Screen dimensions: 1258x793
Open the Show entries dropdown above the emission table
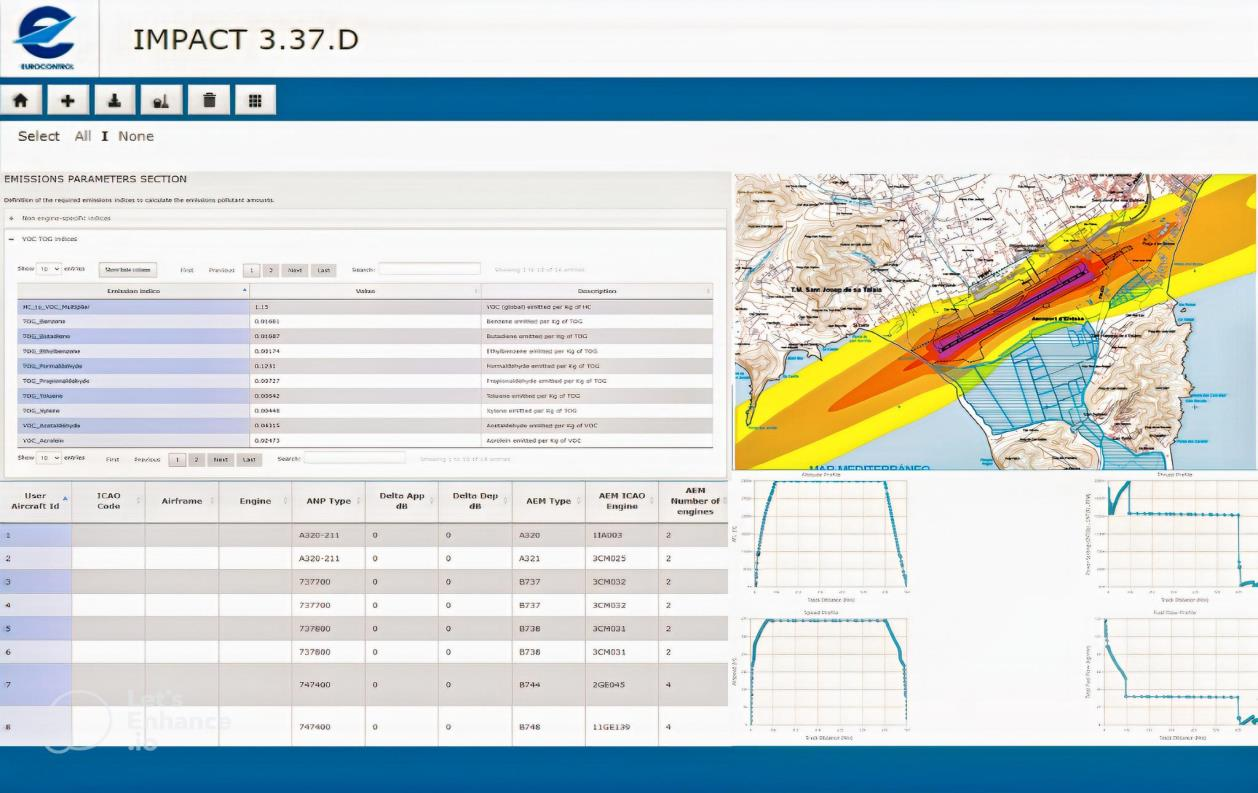(x=49, y=269)
